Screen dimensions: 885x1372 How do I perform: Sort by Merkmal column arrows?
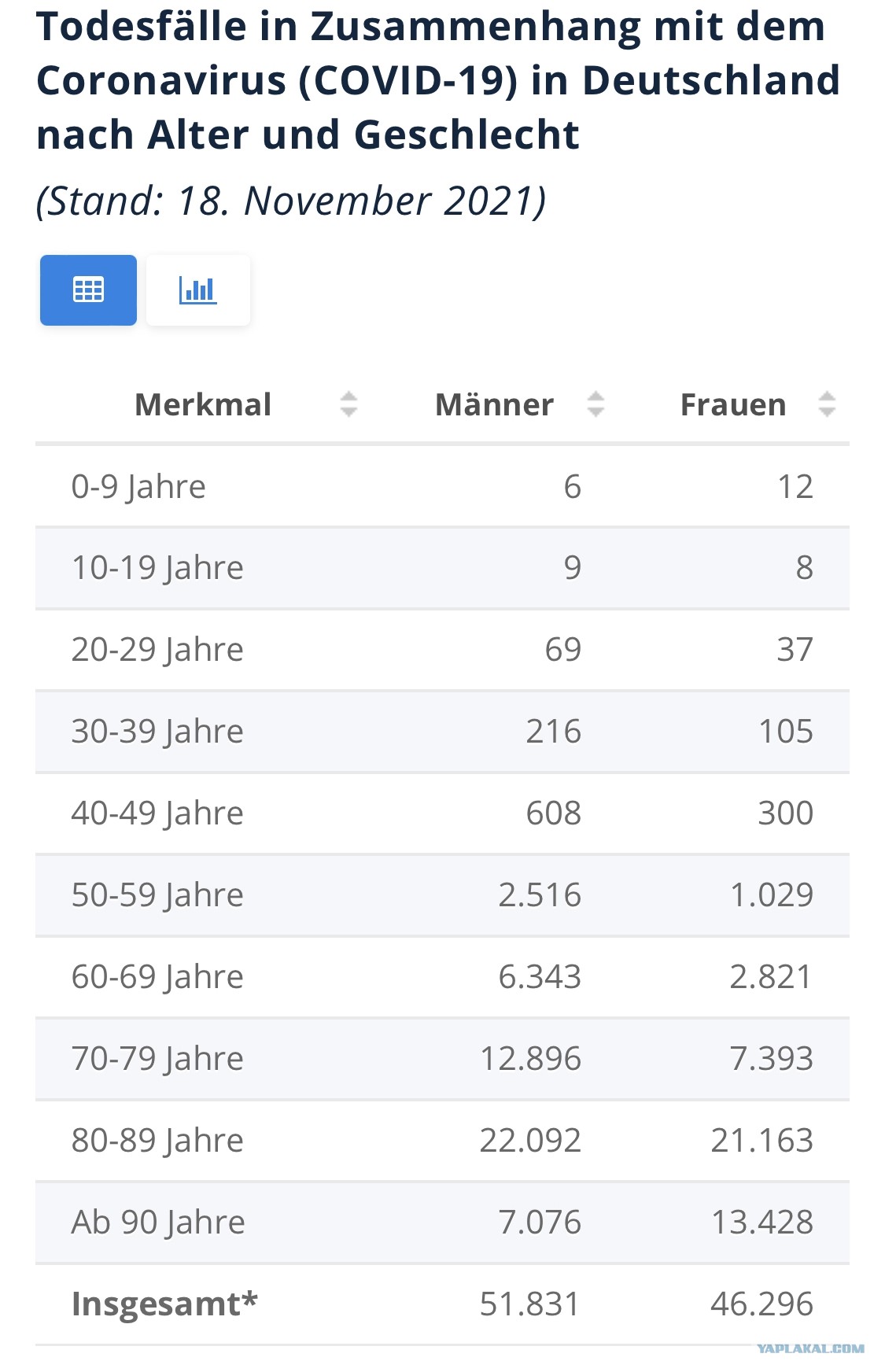(x=348, y=404)
